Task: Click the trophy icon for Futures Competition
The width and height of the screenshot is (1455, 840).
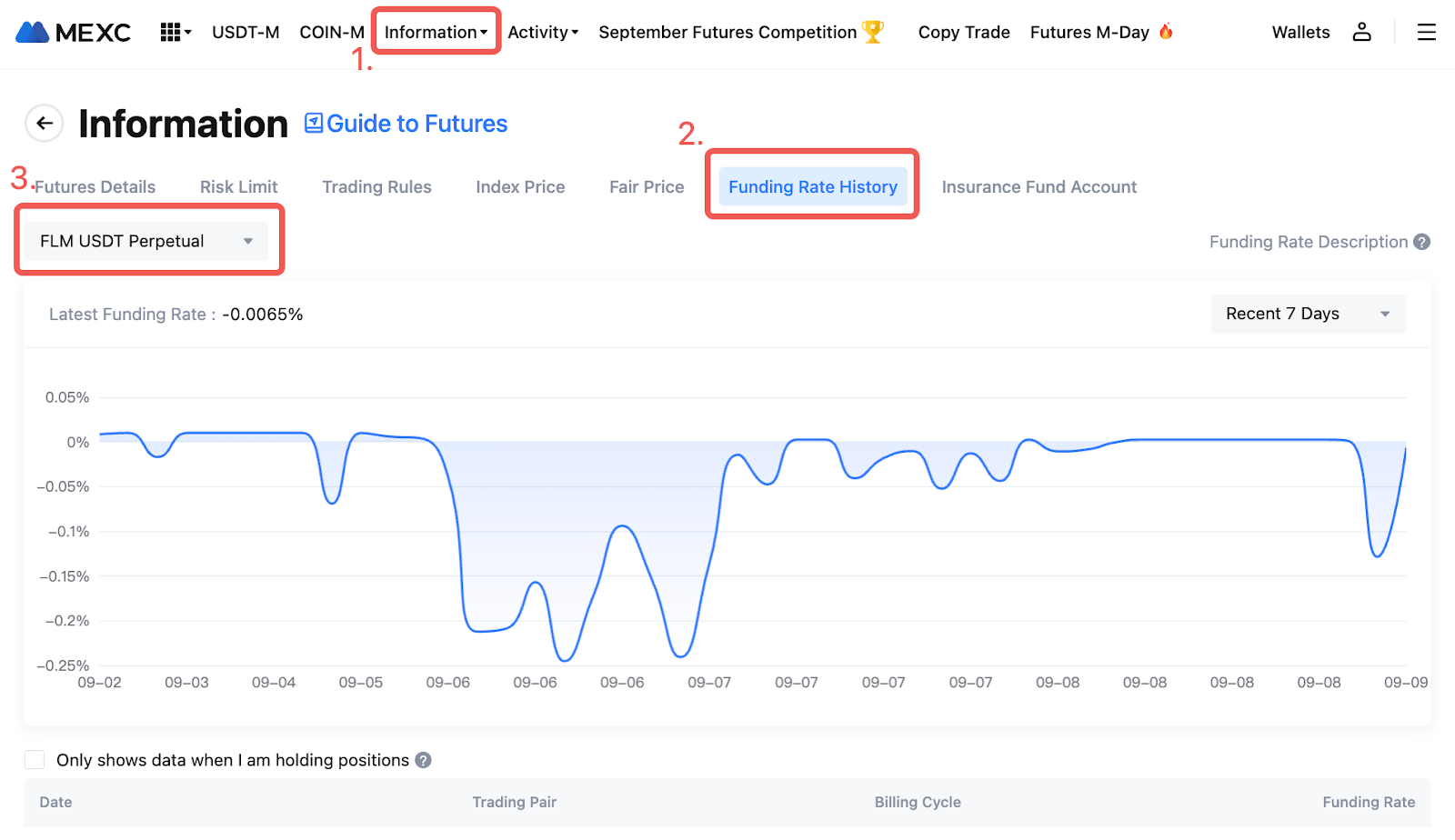Action: pyautogui.click(x=873, y=32)
